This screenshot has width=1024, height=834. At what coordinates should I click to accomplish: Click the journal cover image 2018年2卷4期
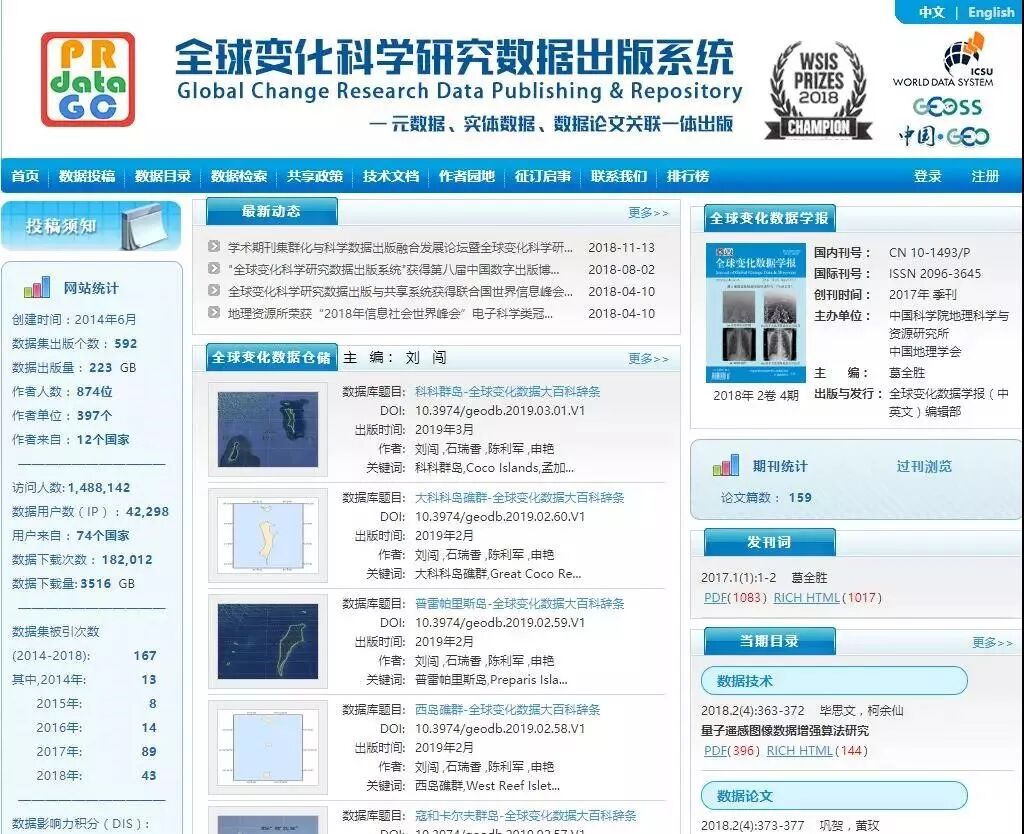pyautogui.click(x=756, y=312)
